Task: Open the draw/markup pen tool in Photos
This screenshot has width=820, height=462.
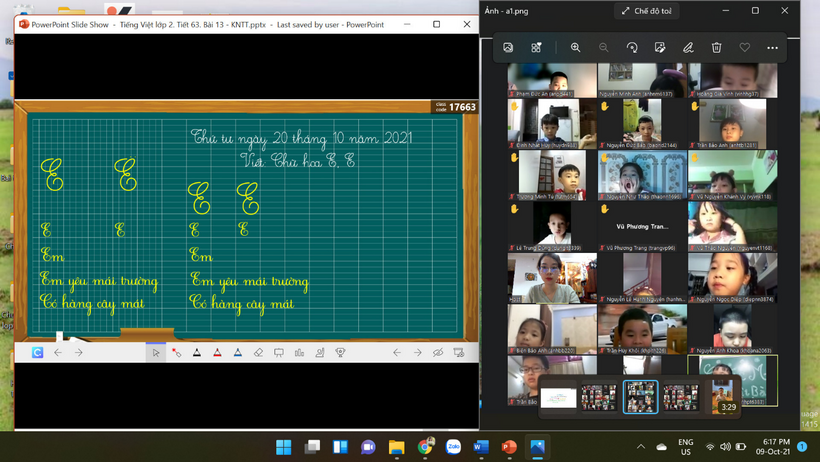Action: click(x=688, y=47)
